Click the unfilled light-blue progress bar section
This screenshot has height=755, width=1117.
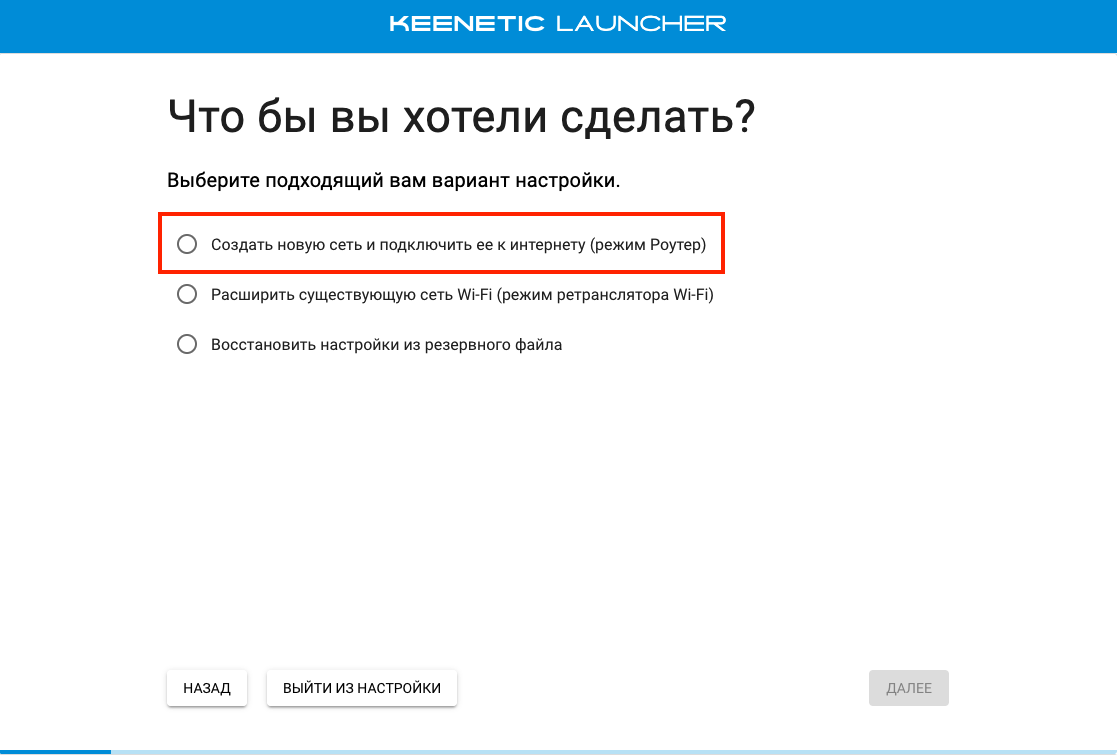[x=600, y=751]
